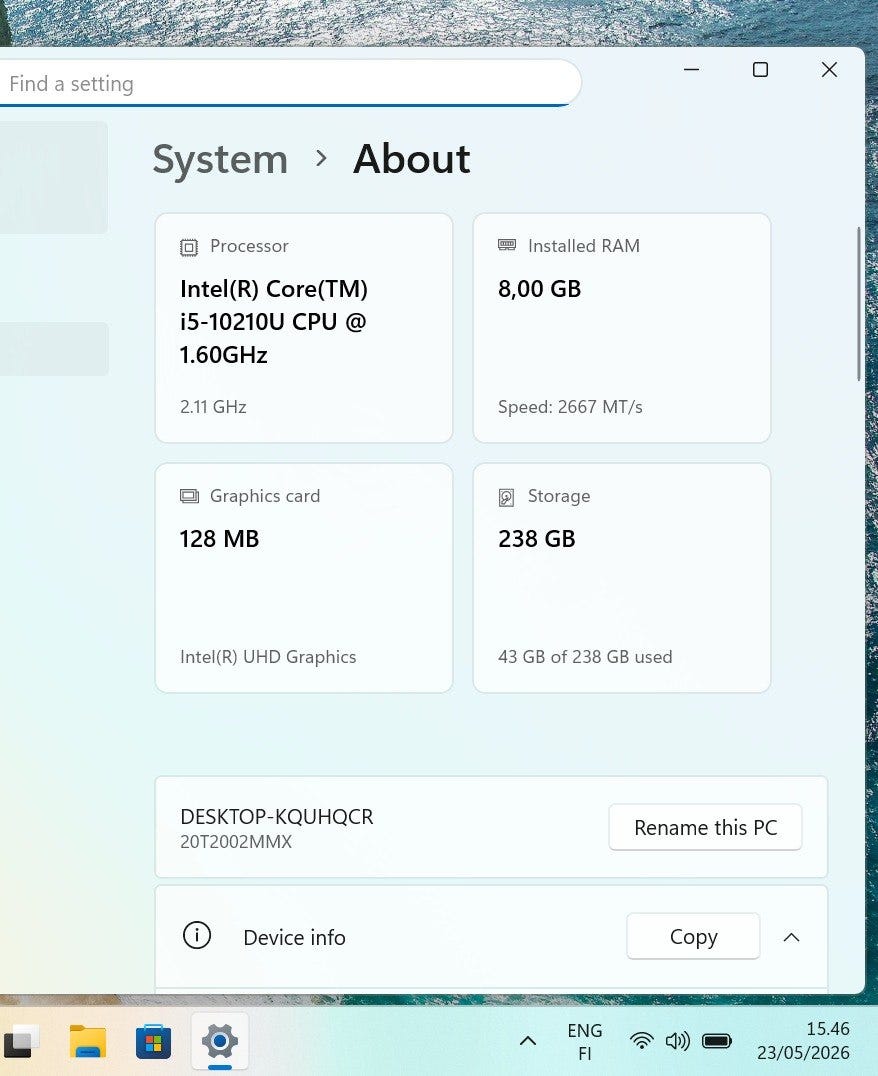Click the volume speaker tray icon
Viewport: 878px width, 1076px height.
pos(678,1041)
